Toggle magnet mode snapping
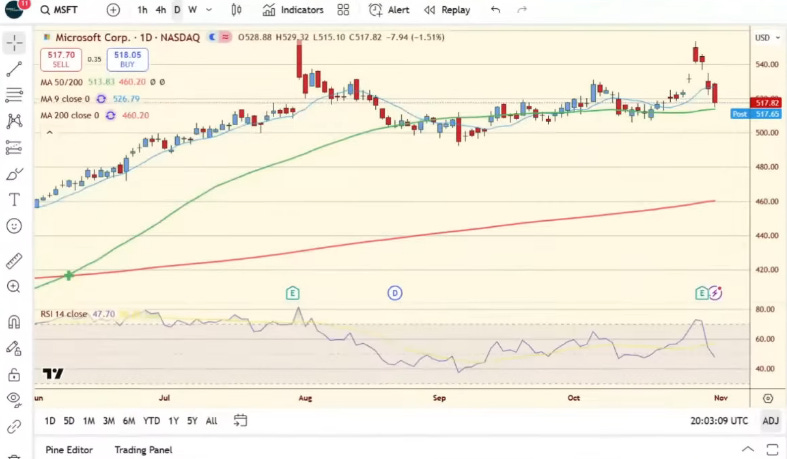 pyautogui.click(x=14, y=321)
